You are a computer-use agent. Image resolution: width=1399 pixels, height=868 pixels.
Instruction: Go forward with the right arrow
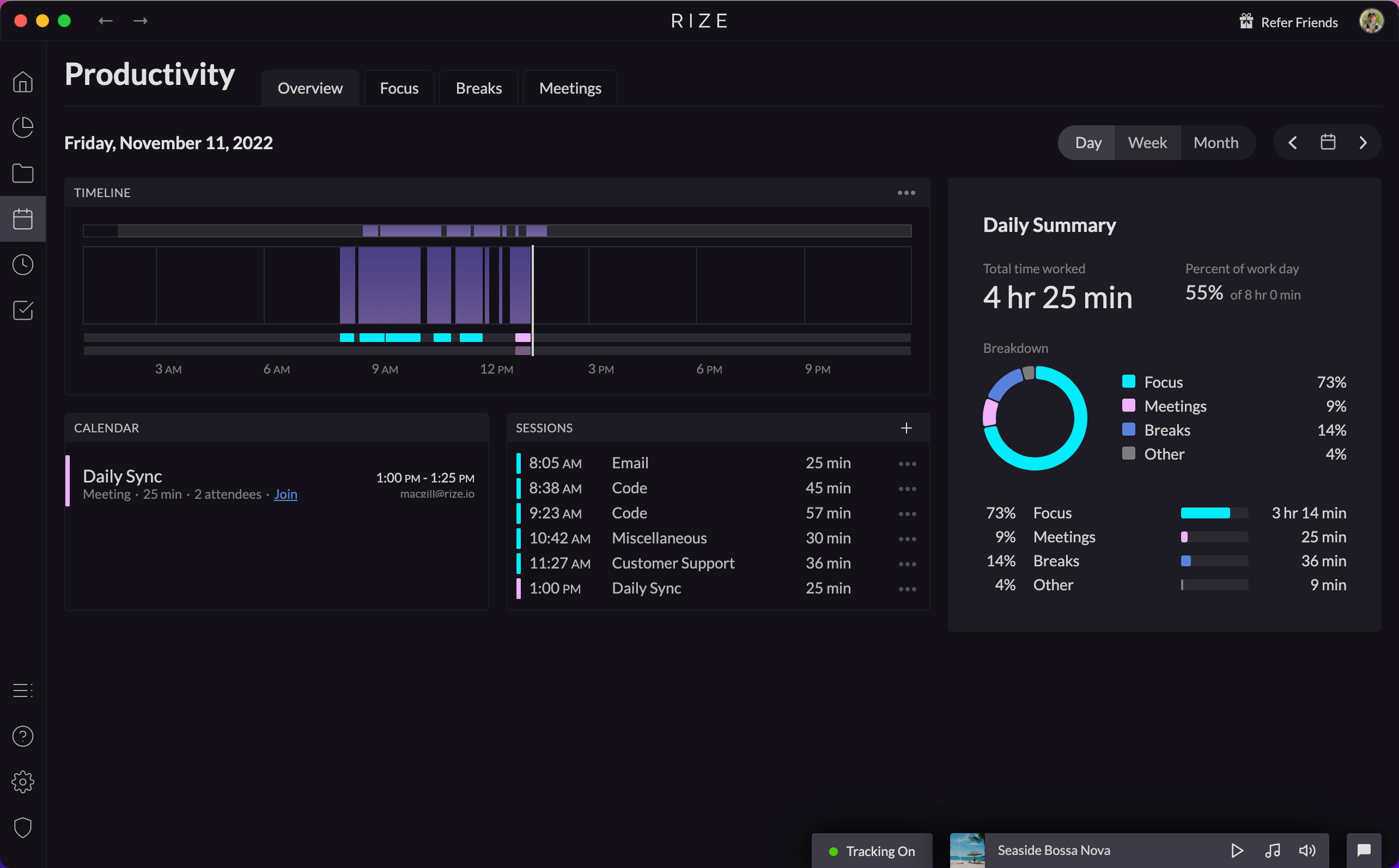(x=141, y=21)
